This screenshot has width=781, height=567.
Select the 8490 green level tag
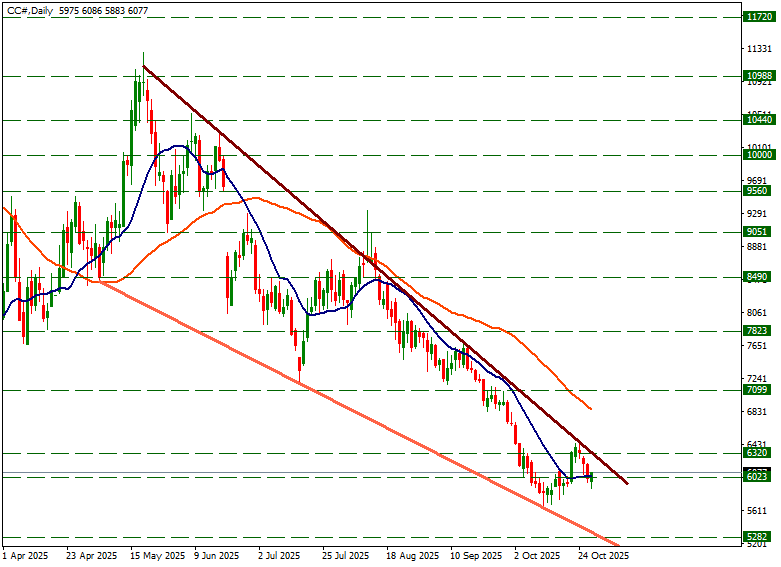(758, 277)
